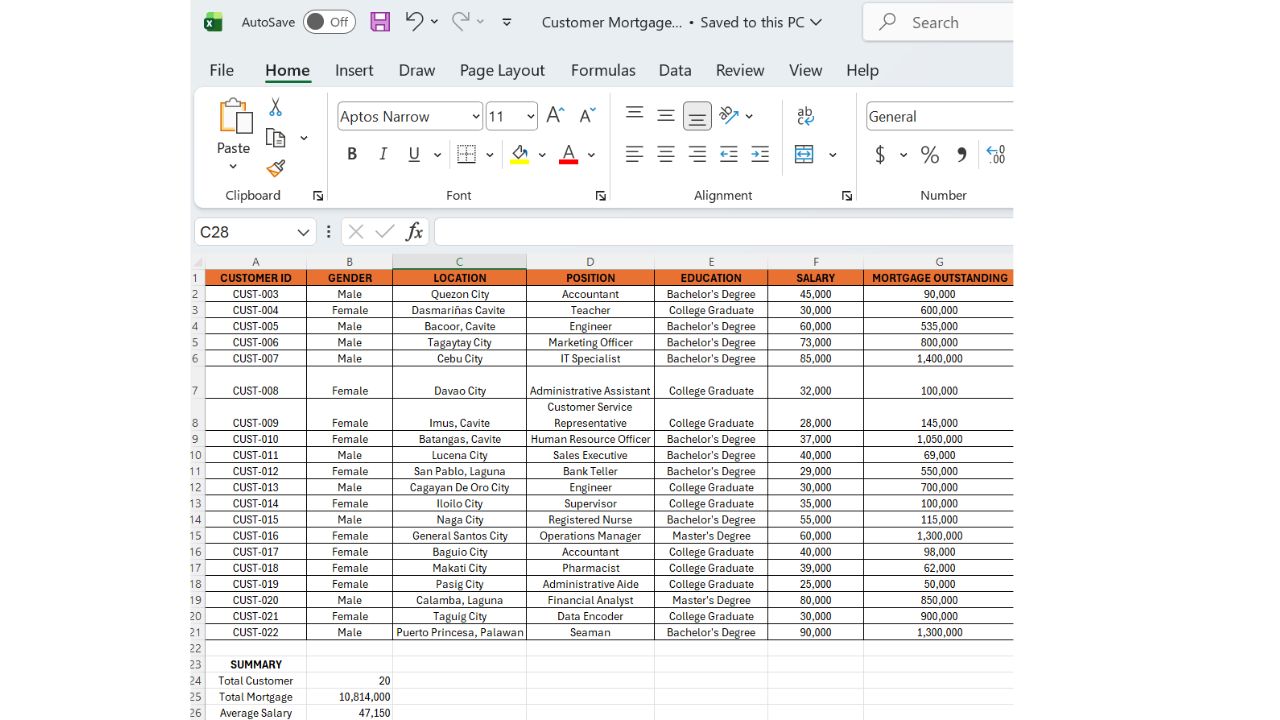The height and width of the screenshot is (720, 1280).
Task: Switch to the Insert ribbon tab
Action: click(x=354, y=70)
